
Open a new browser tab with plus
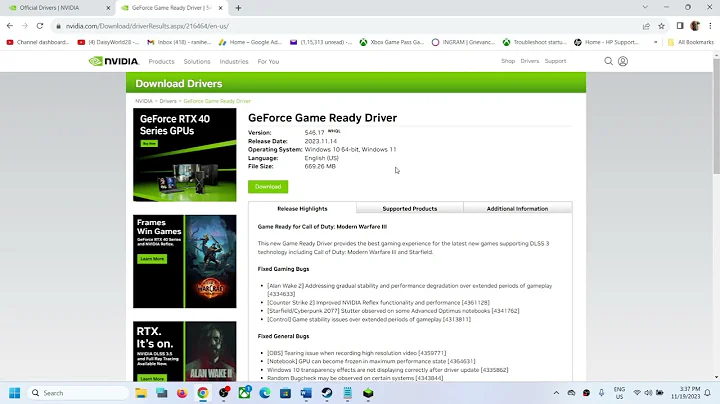tap(238, 8)
